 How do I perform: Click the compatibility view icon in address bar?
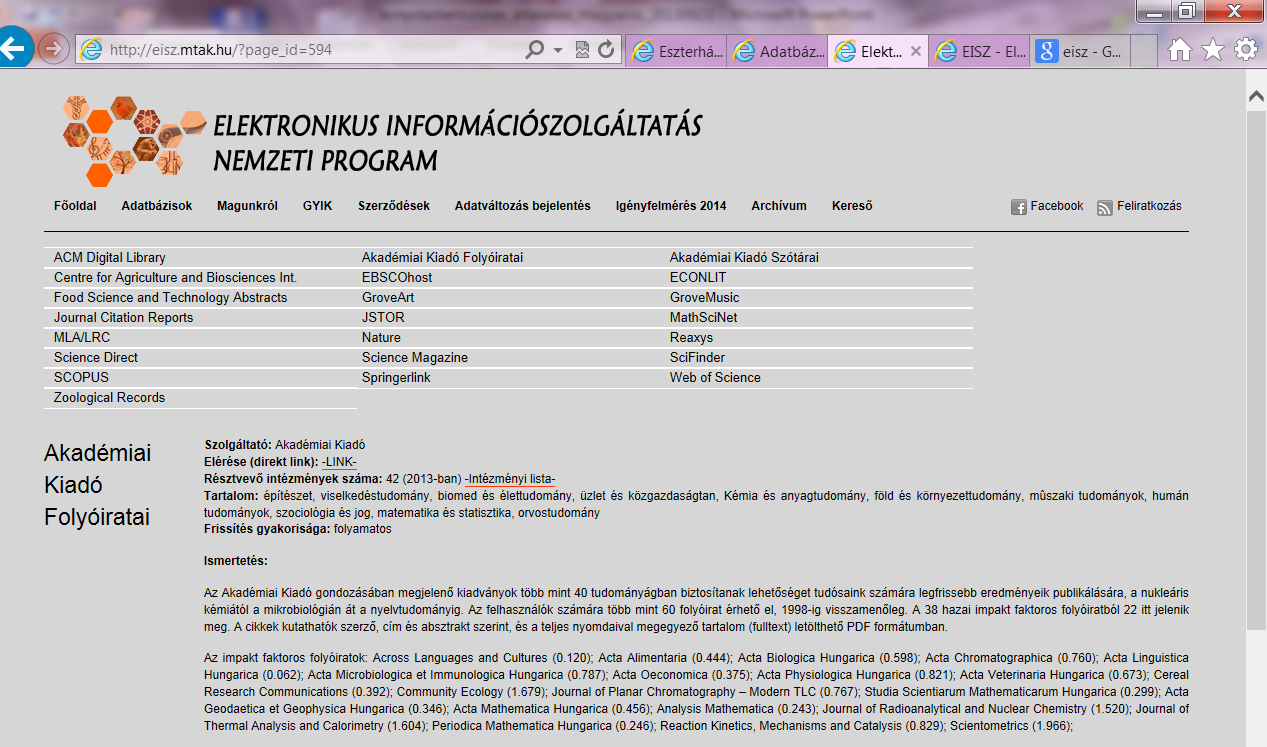pos(583,49)
